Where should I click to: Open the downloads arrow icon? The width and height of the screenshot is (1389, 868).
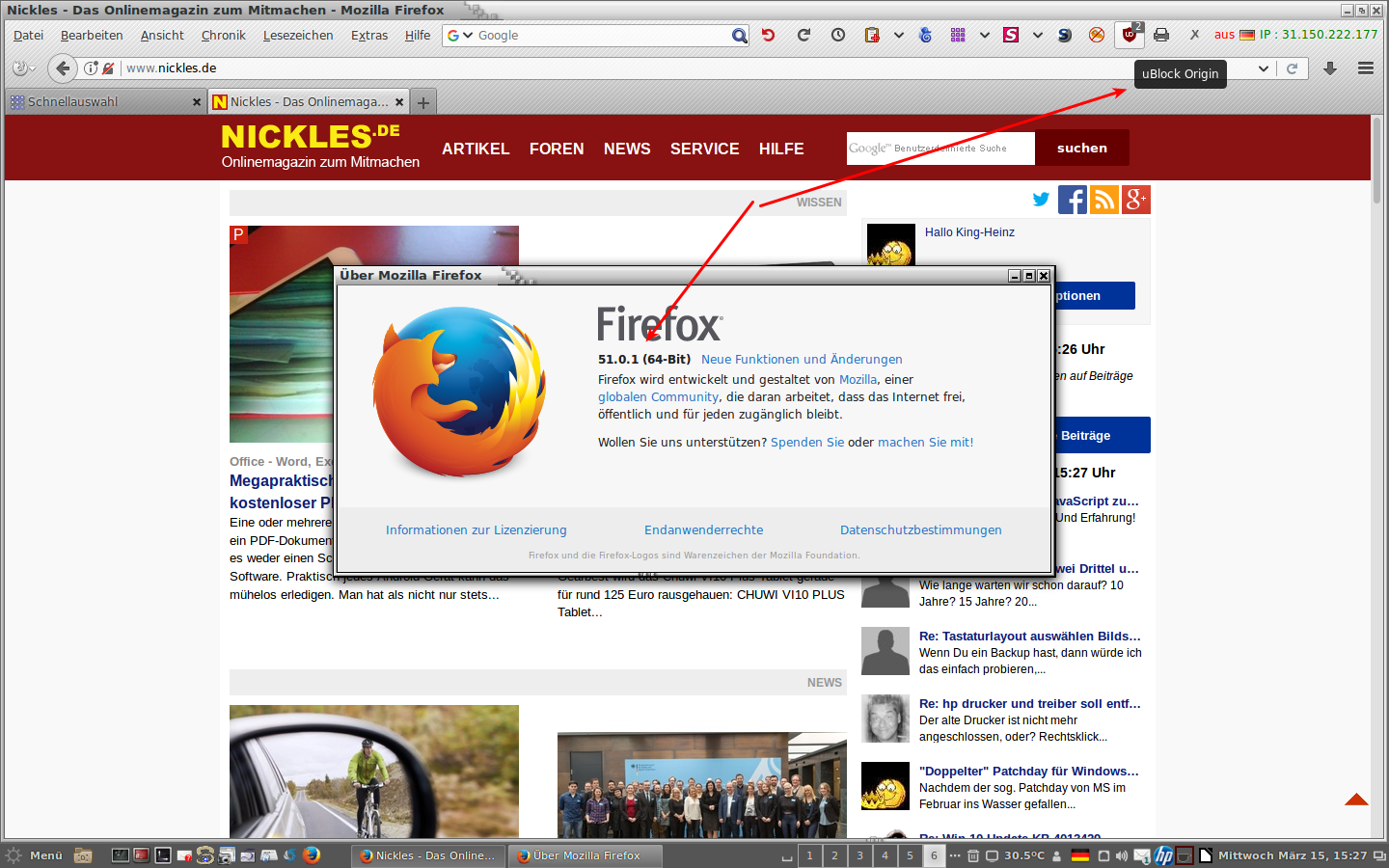[1330, 68]
